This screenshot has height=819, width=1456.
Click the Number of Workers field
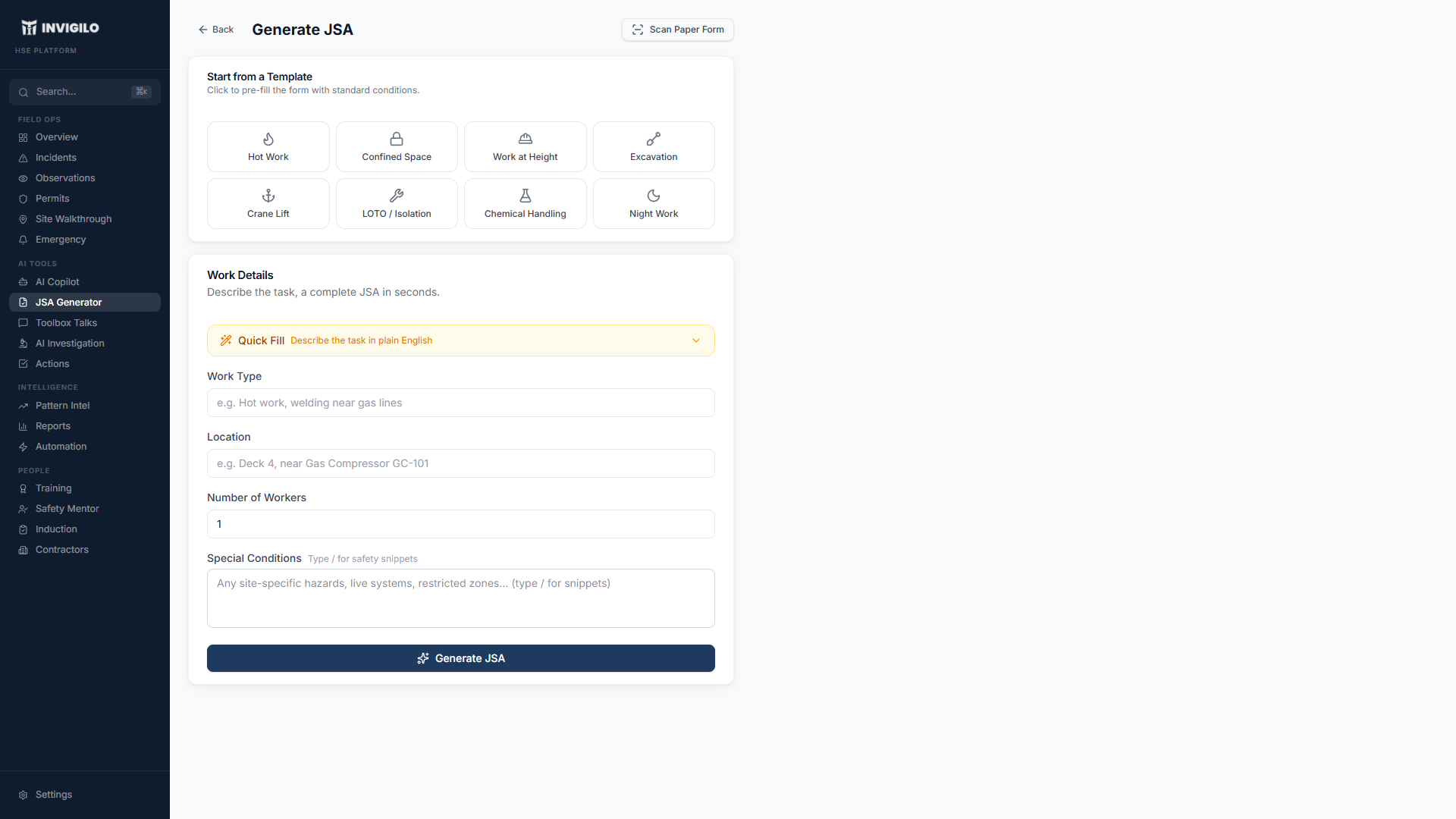[x=461, y=524]
